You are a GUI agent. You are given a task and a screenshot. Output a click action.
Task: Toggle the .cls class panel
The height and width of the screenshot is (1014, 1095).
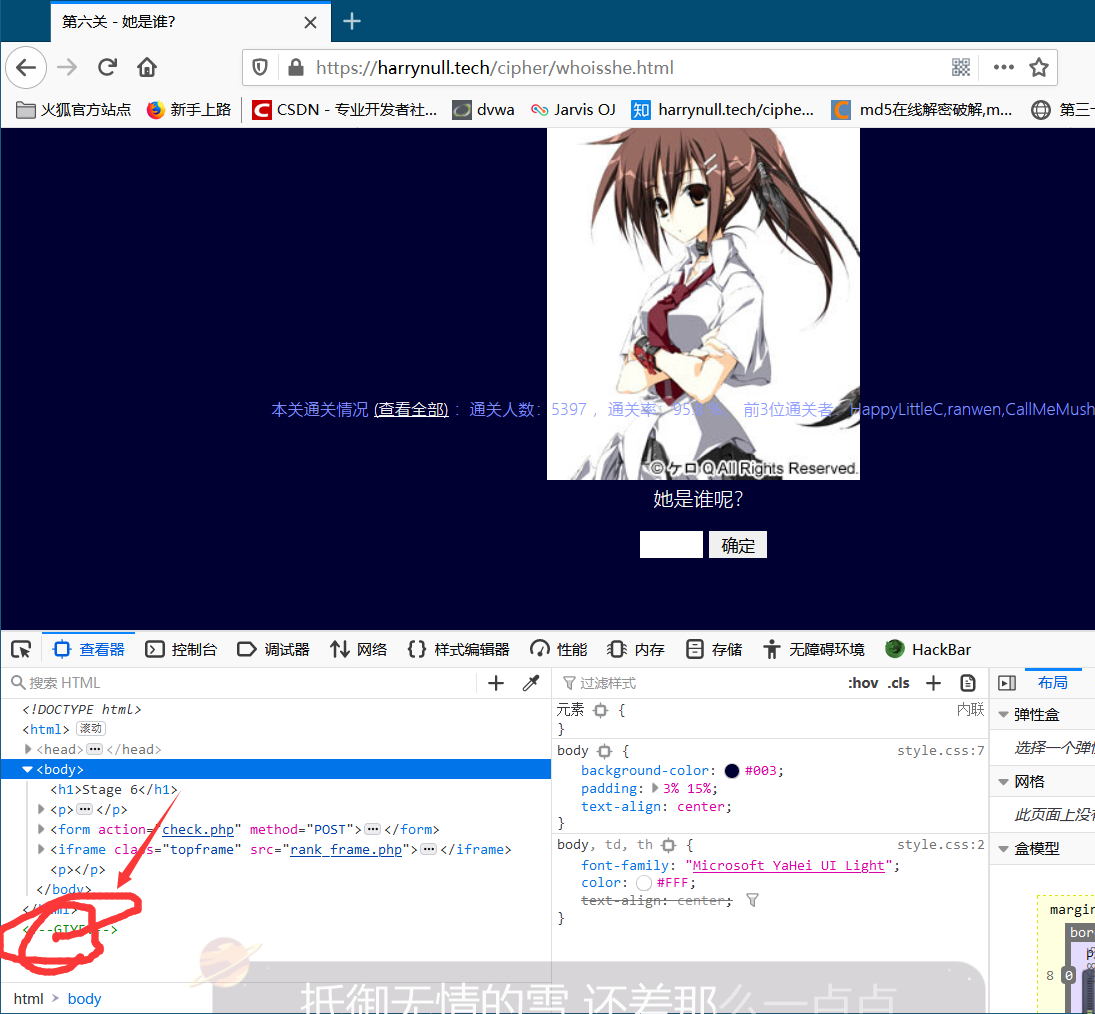click(x=898, y=682)
